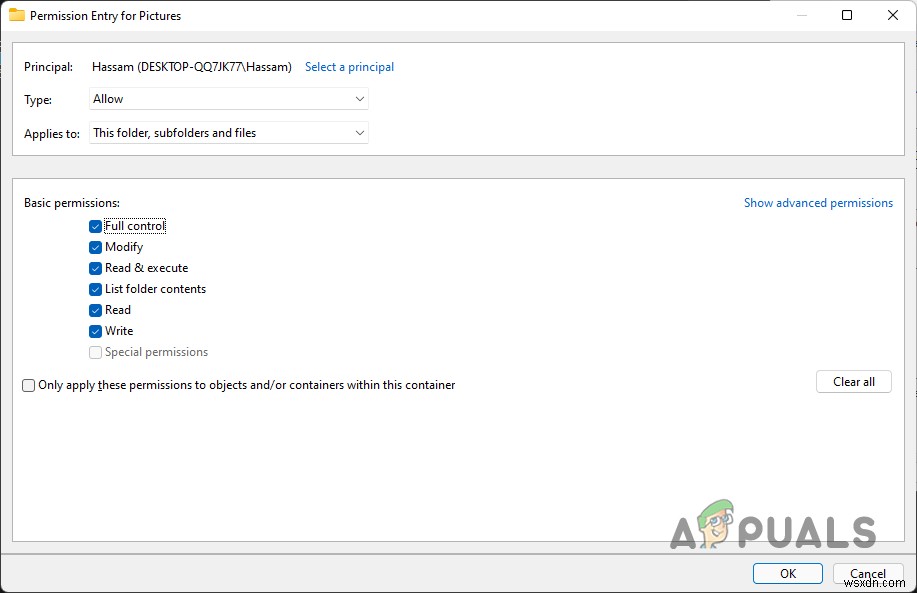917x593 pixels.
Task: Toggle the Read & execute permission
Action: (95, 268)
